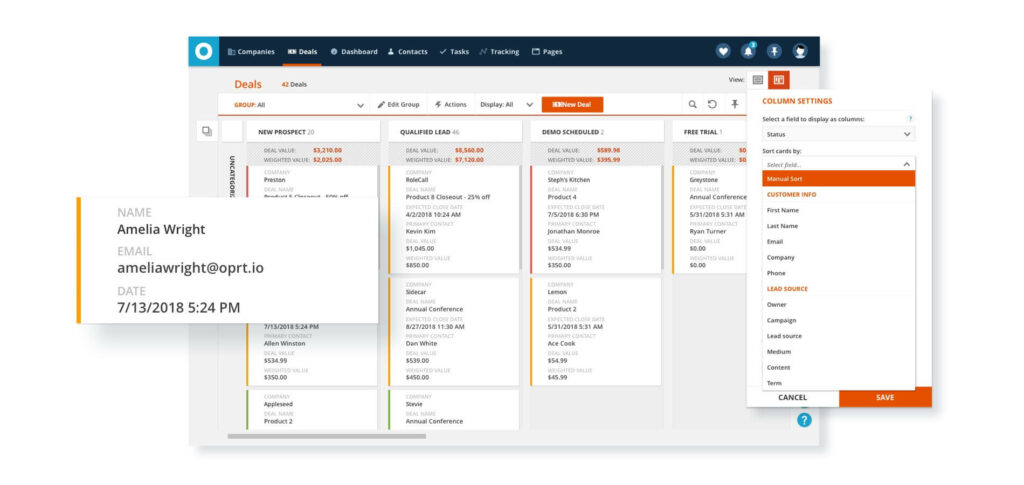
Task: Click contact name Jonathan Monroe
Action: (x=573, y=231)
